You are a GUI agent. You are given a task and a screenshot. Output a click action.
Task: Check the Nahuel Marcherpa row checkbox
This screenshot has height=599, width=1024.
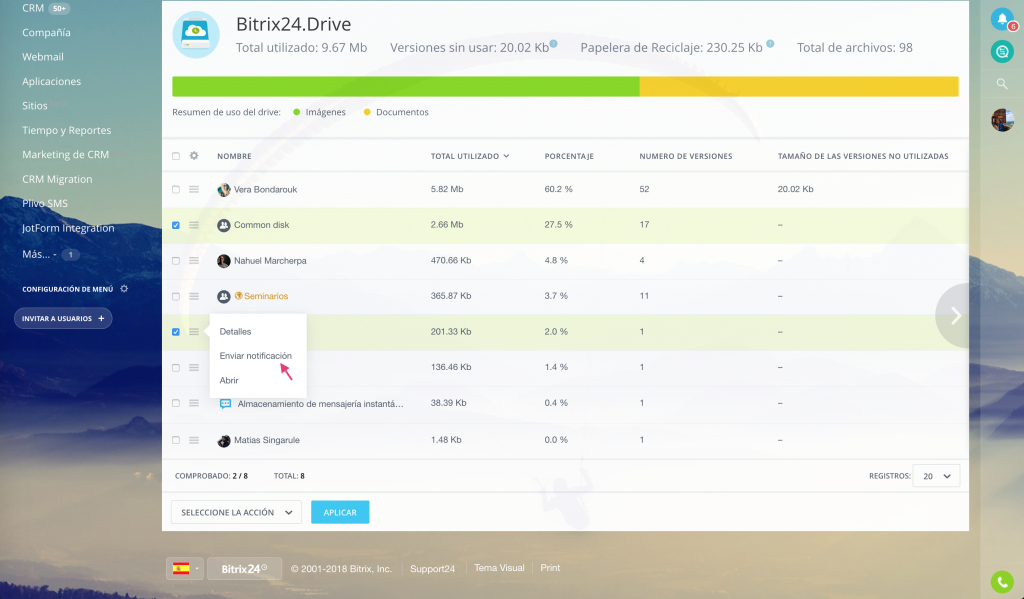point(176,261)
